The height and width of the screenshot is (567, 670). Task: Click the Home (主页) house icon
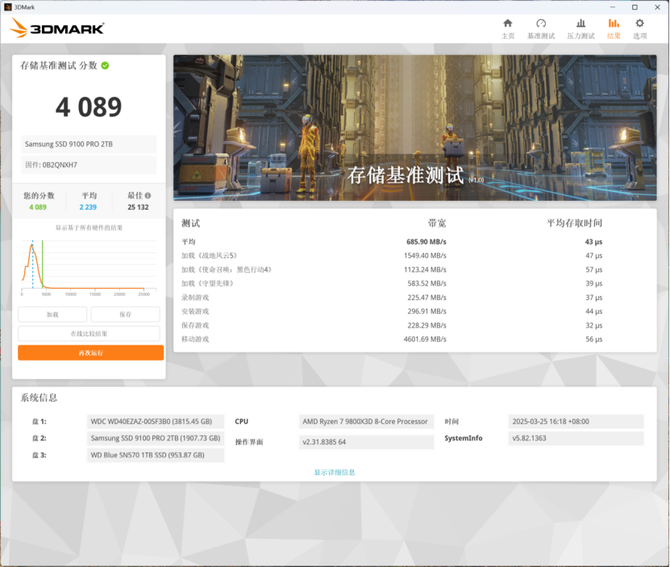[507, 24]
